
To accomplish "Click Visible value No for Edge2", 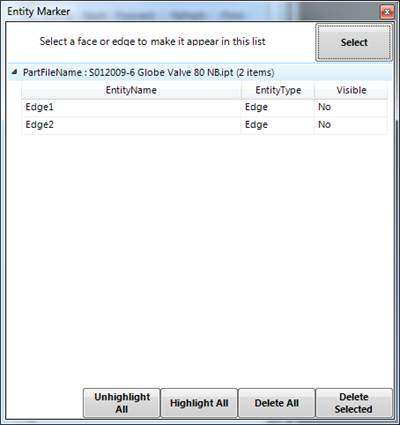I will click(x=324, y=125).
